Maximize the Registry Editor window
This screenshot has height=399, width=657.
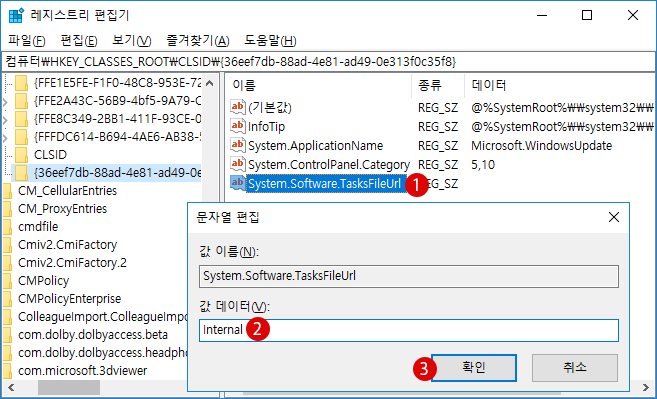(x=587, y=16)
